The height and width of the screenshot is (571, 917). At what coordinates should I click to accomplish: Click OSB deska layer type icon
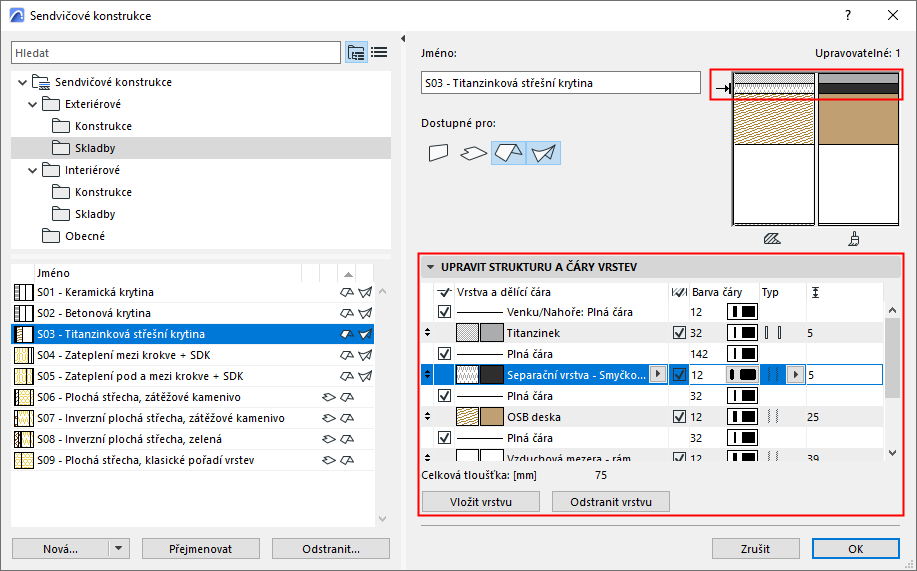[773, 417]
